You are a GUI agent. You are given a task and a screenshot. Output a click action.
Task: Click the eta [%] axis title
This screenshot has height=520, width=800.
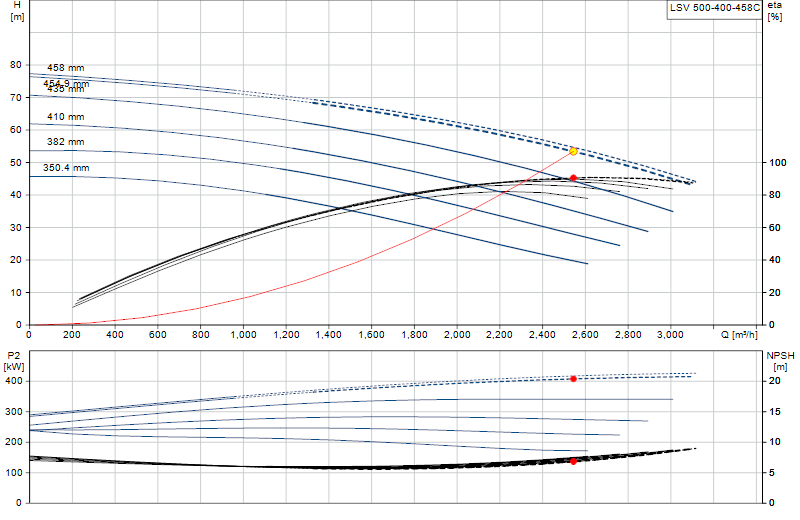tap(774, 11)
